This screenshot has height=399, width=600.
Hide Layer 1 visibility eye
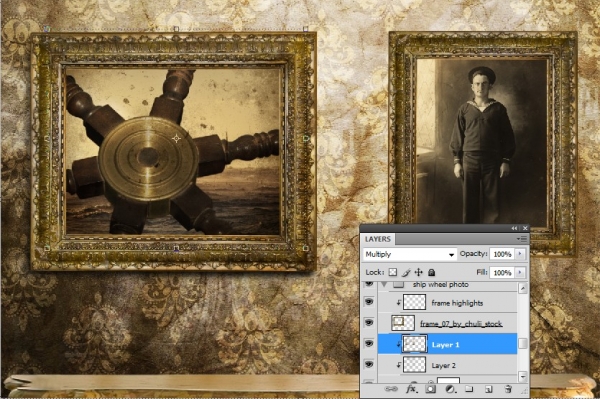point(369,344)
